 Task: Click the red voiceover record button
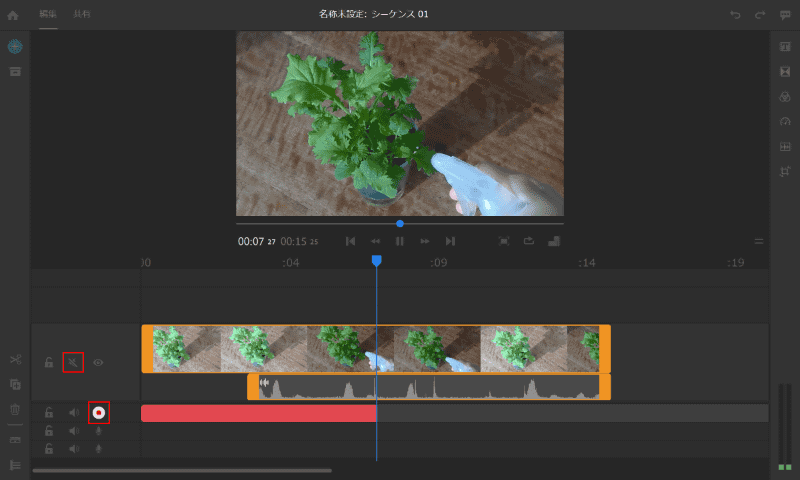tap(98, 412)
